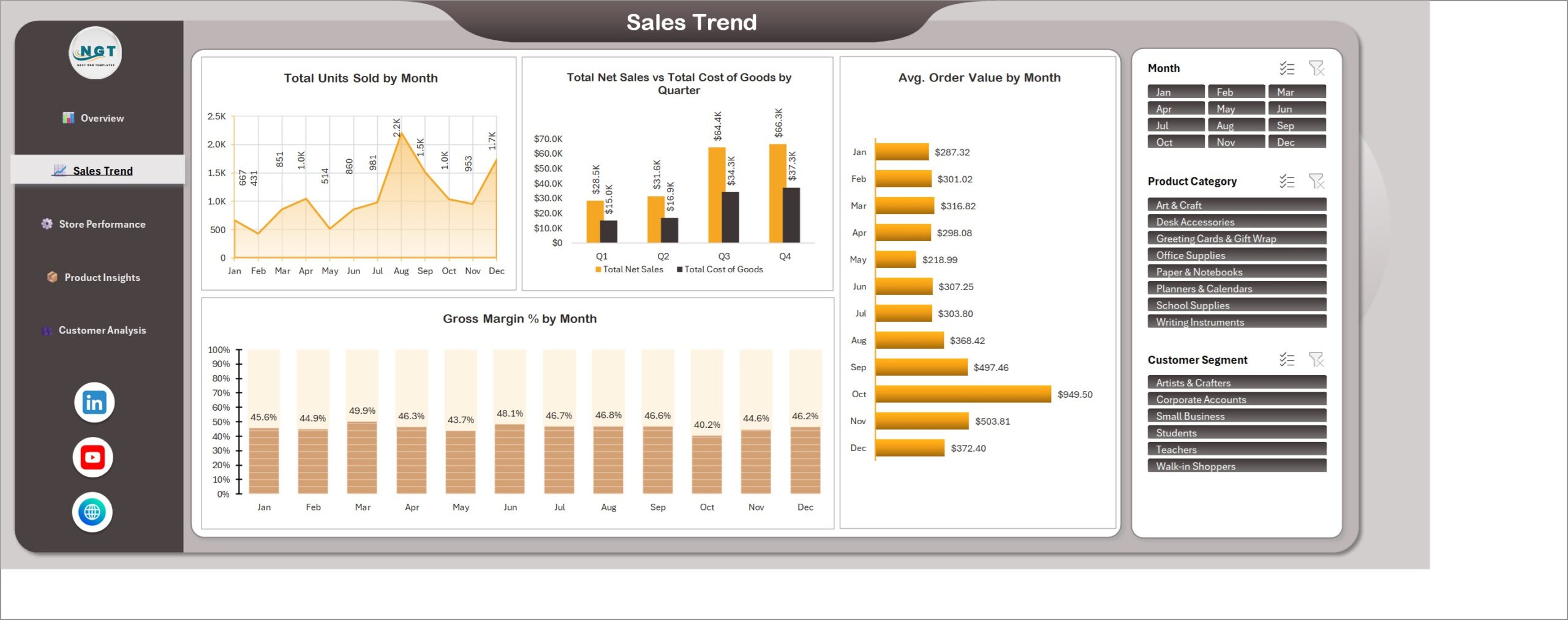Viewport: 1568px width, 620px height.
Task: Open the Store Performance page
Action: (x=93, y=224)
